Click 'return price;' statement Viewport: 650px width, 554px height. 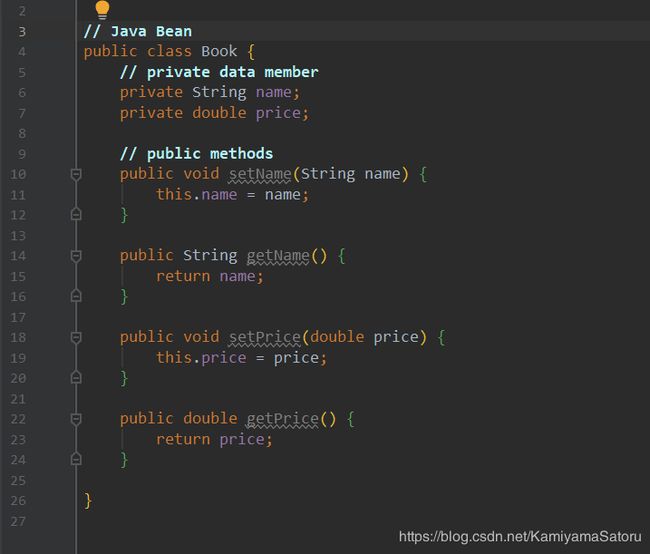click(x=214, y=440)
